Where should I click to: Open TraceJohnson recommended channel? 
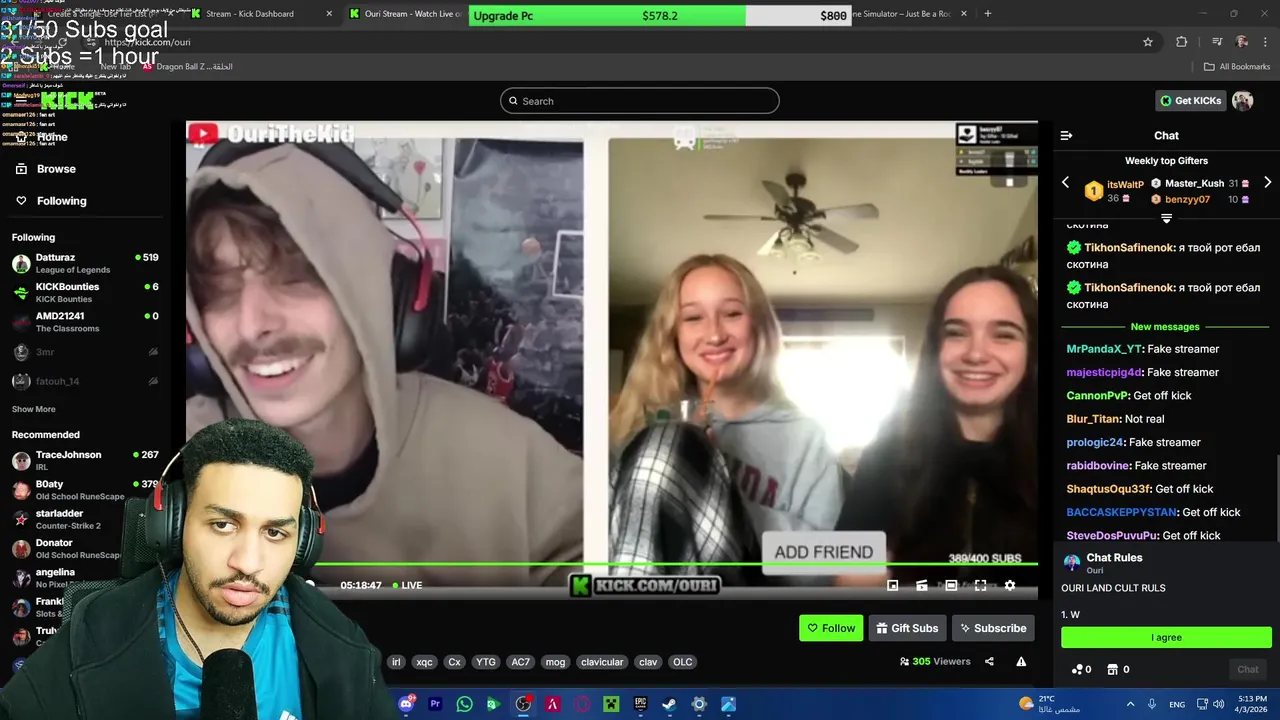pos(85,460)
